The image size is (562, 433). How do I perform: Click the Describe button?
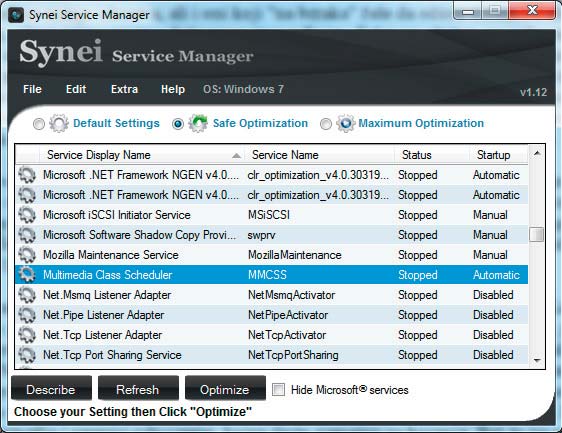point(51,389)
